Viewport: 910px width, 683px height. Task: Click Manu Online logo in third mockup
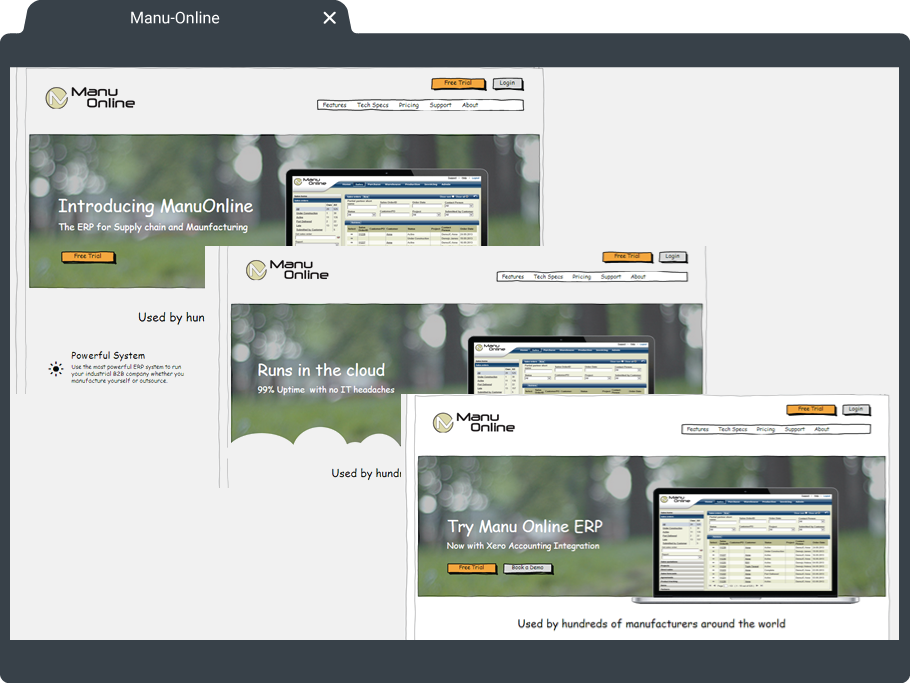(474, 422)
